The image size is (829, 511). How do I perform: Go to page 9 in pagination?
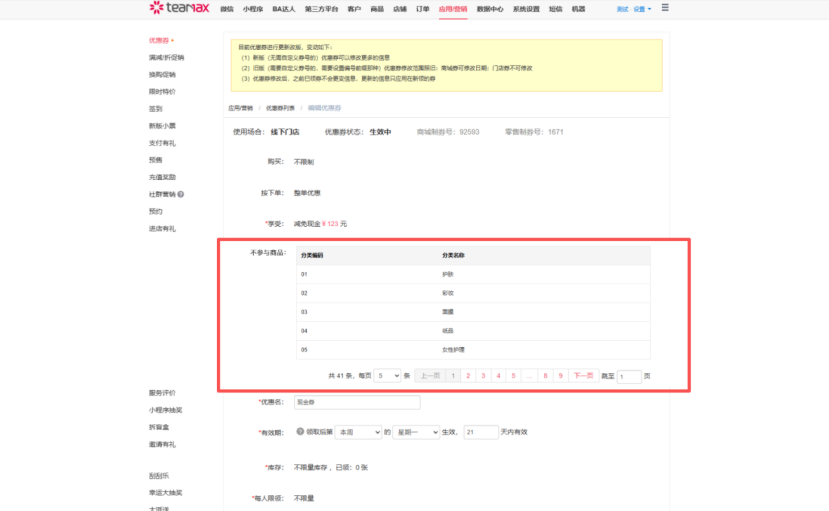560,376
